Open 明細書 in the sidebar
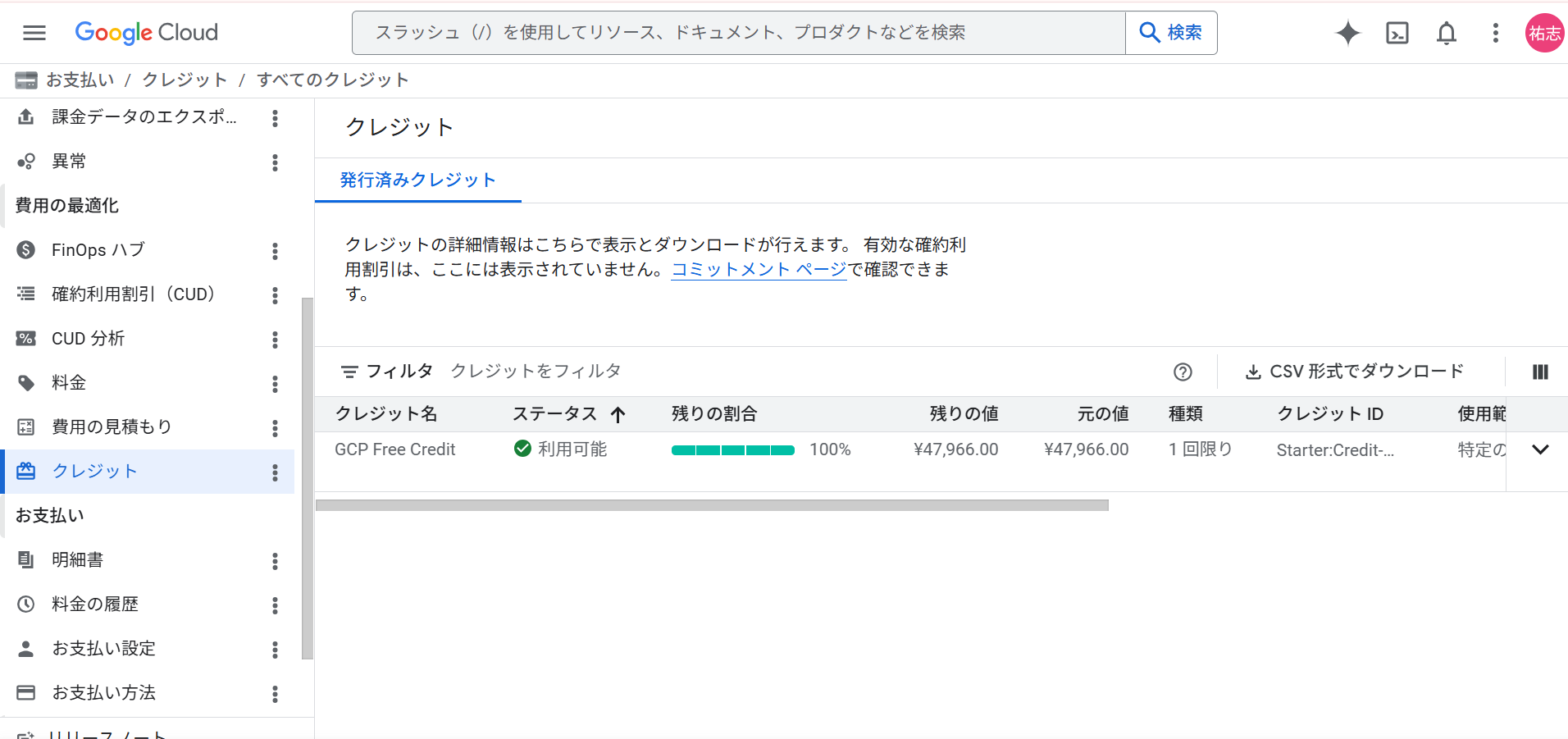Image resolution: width=1568 pixels, height=739 pixels. point(78,560)
